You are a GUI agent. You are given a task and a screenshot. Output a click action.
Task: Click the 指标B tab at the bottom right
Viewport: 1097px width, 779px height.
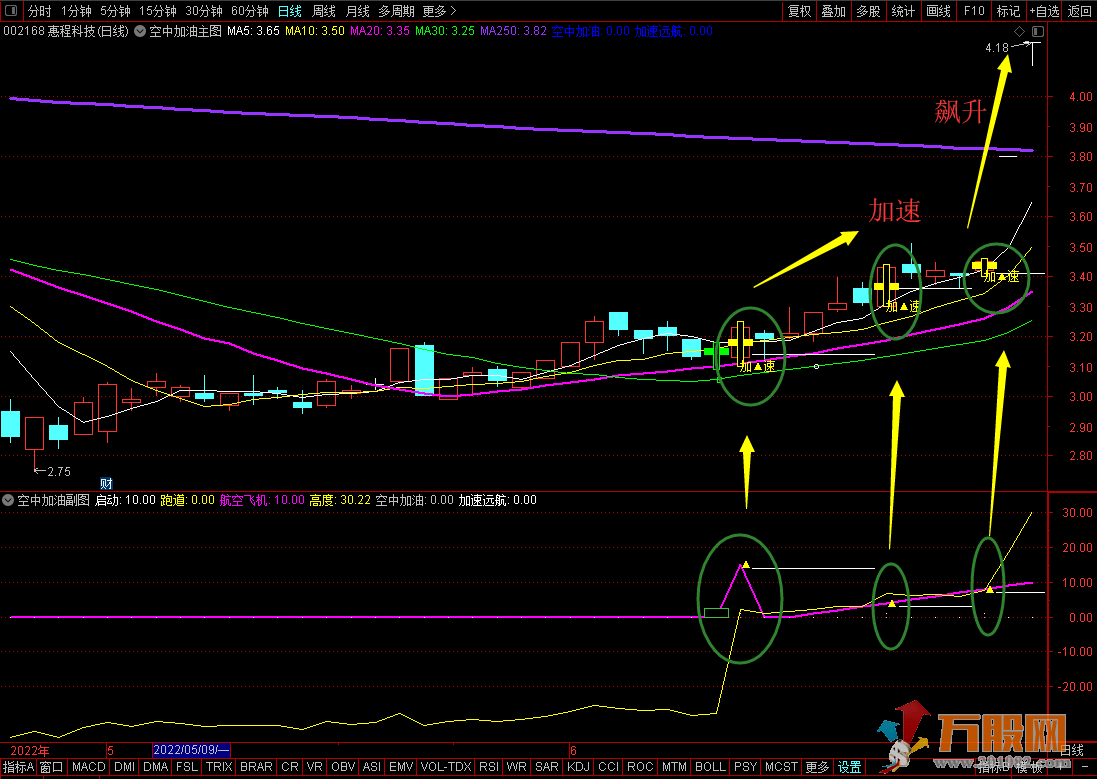tap(994, 767)
